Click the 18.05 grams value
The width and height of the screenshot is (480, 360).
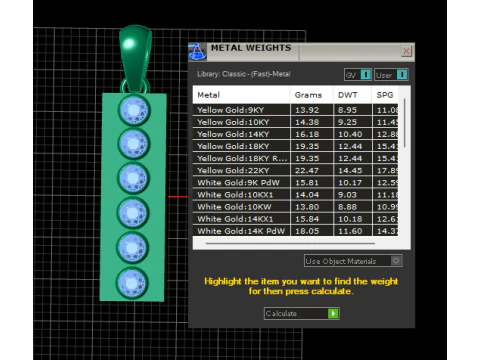tap(307, 231)
